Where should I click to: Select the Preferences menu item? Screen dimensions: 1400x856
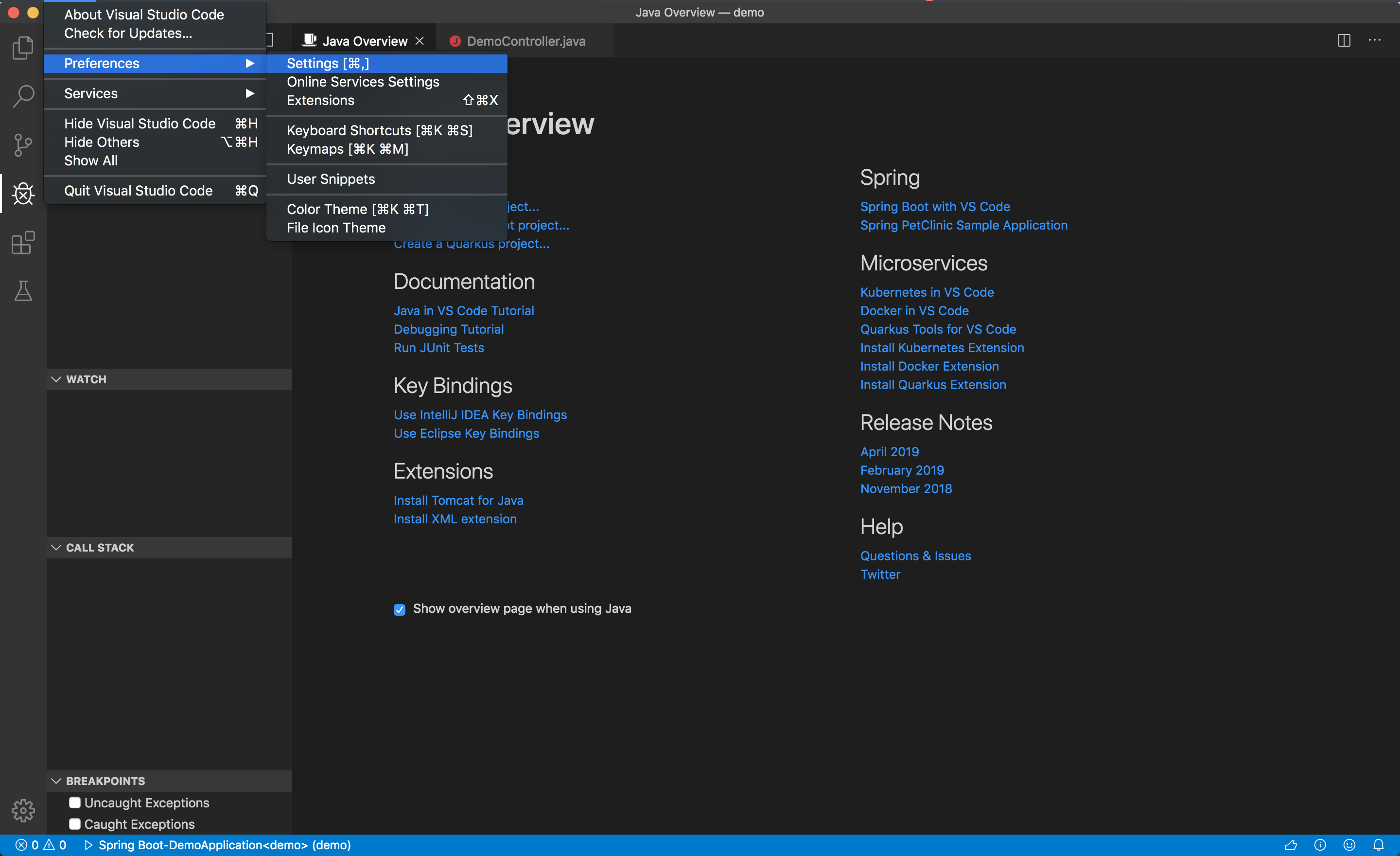(155, 63)
